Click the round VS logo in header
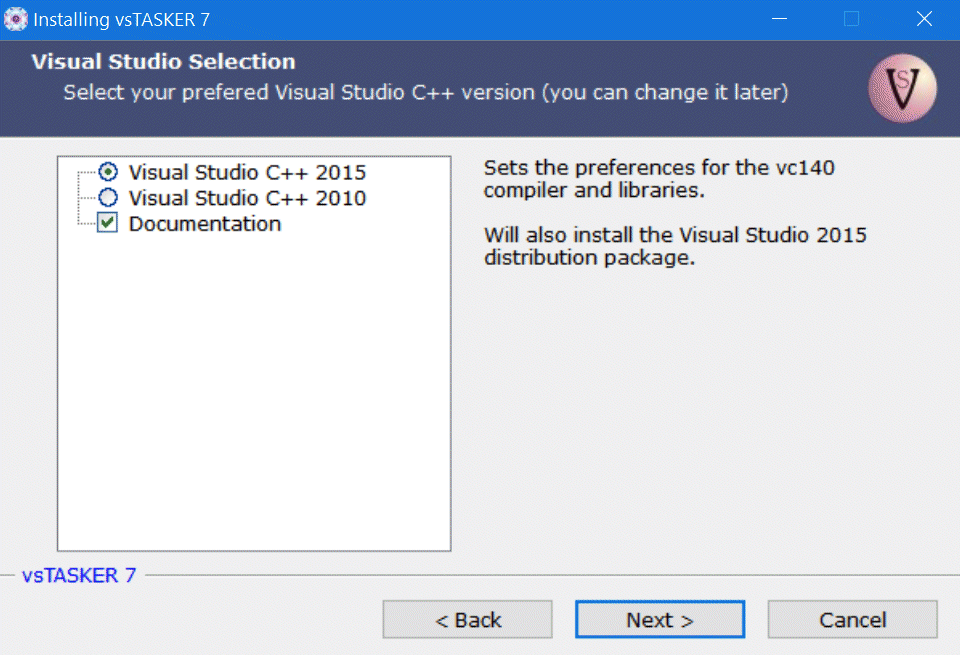The width and height of the screenshot is (960, 655). point(902,89)
